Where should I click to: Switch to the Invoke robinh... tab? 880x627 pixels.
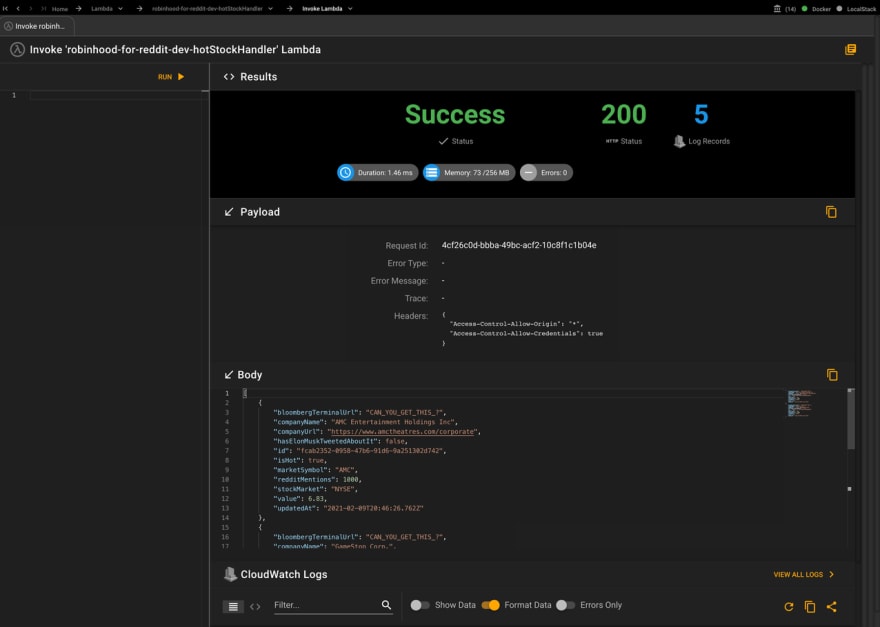(37, 26)
